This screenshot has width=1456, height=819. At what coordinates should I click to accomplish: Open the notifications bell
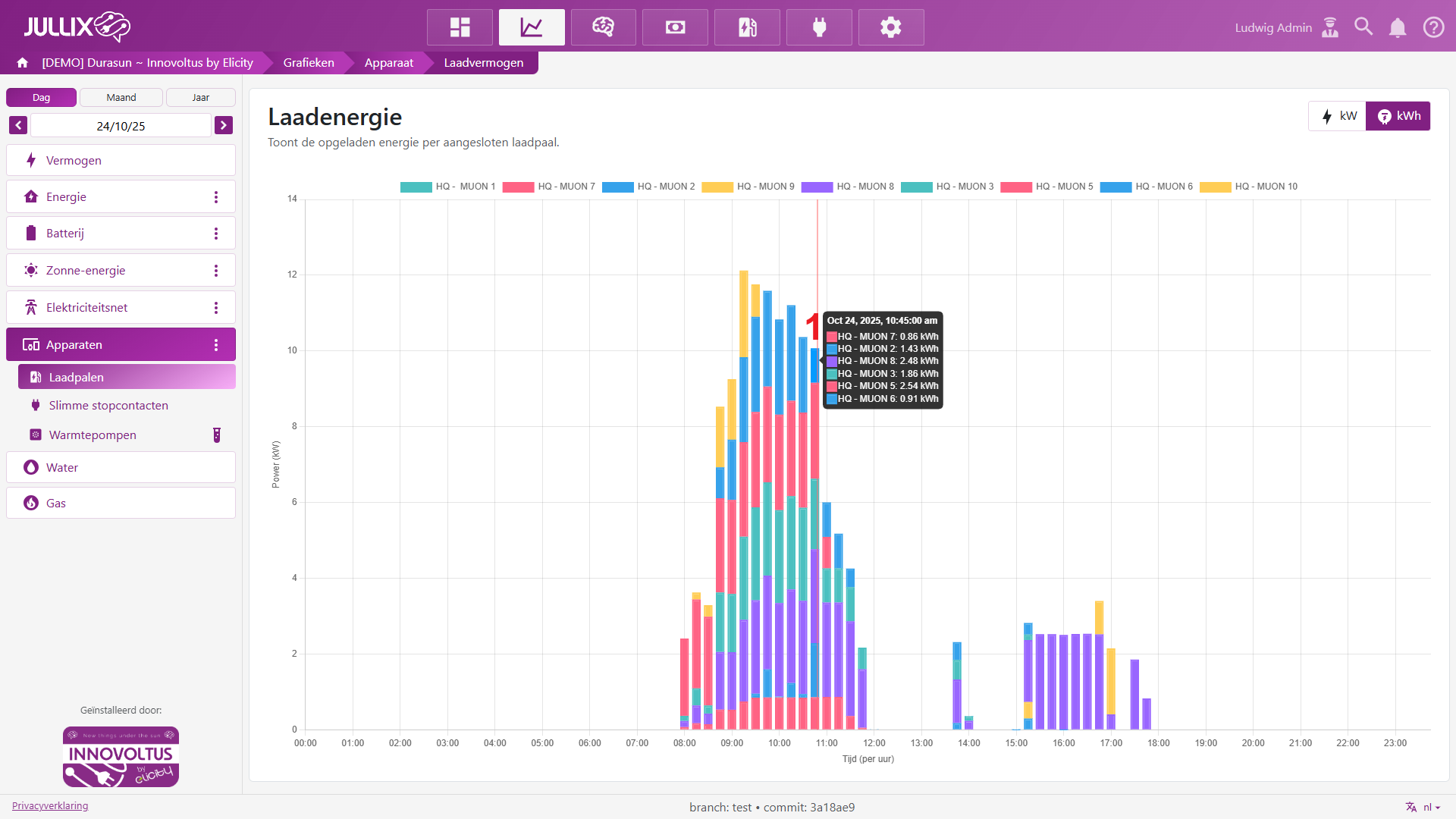tap(1398, 27)
